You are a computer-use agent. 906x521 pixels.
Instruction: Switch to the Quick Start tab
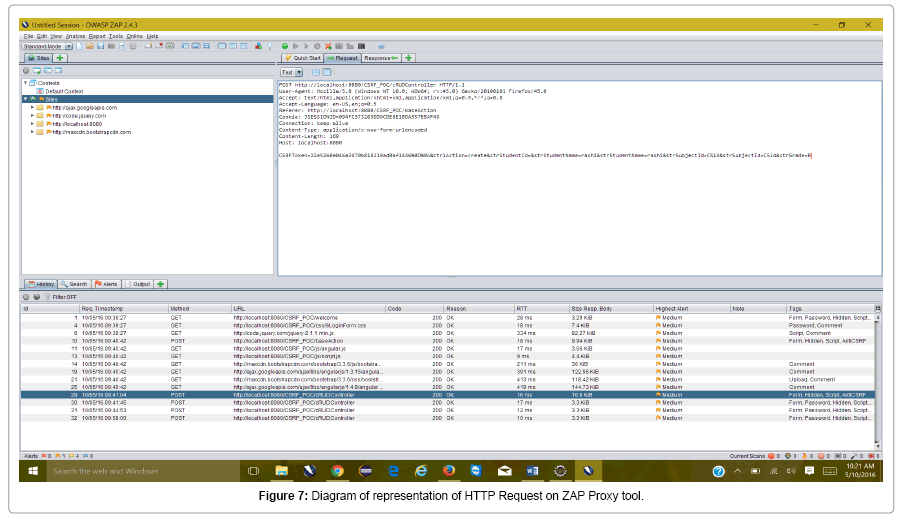click(x=302, y=58)
